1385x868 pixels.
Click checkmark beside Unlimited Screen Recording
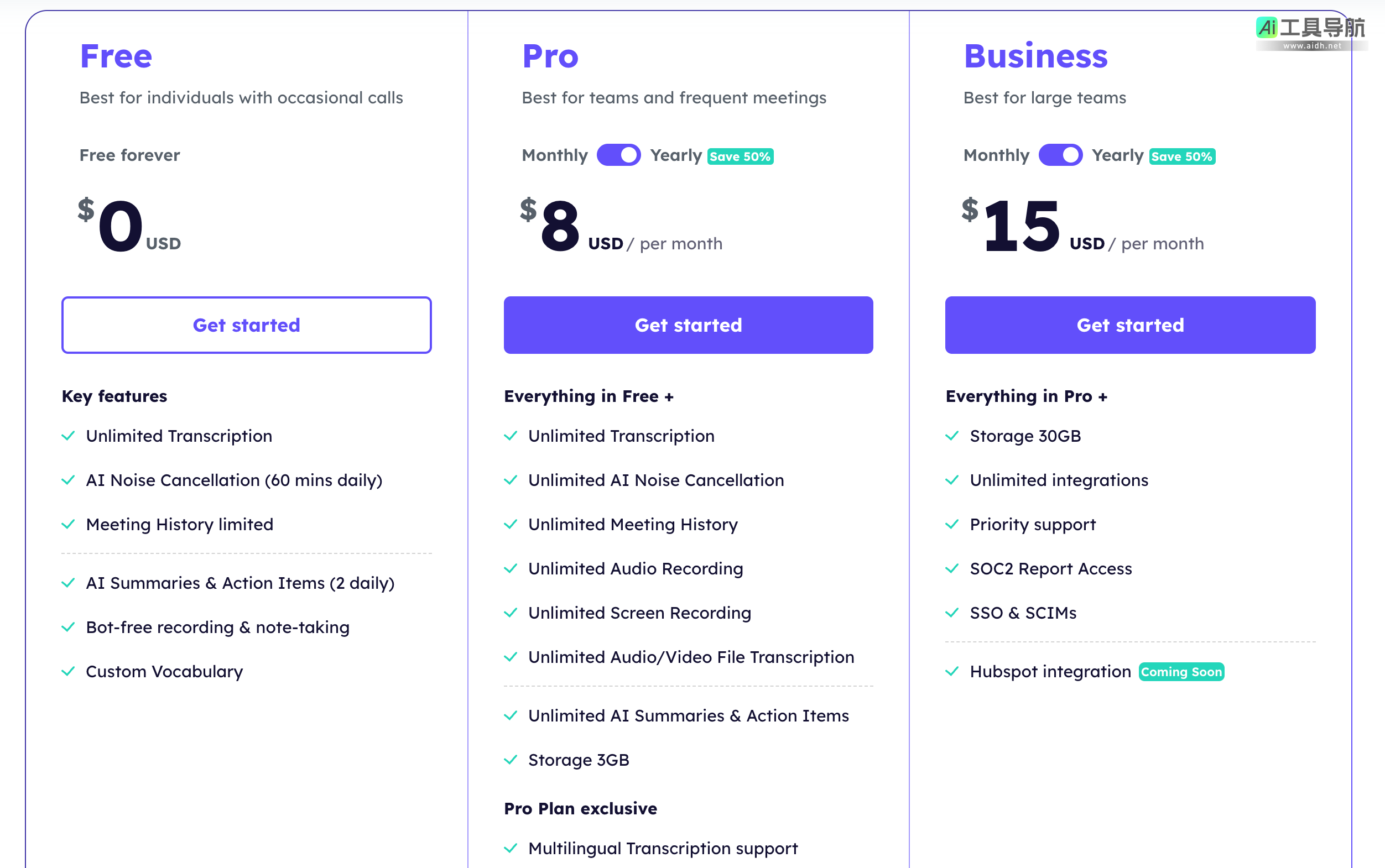pos(511,613)
